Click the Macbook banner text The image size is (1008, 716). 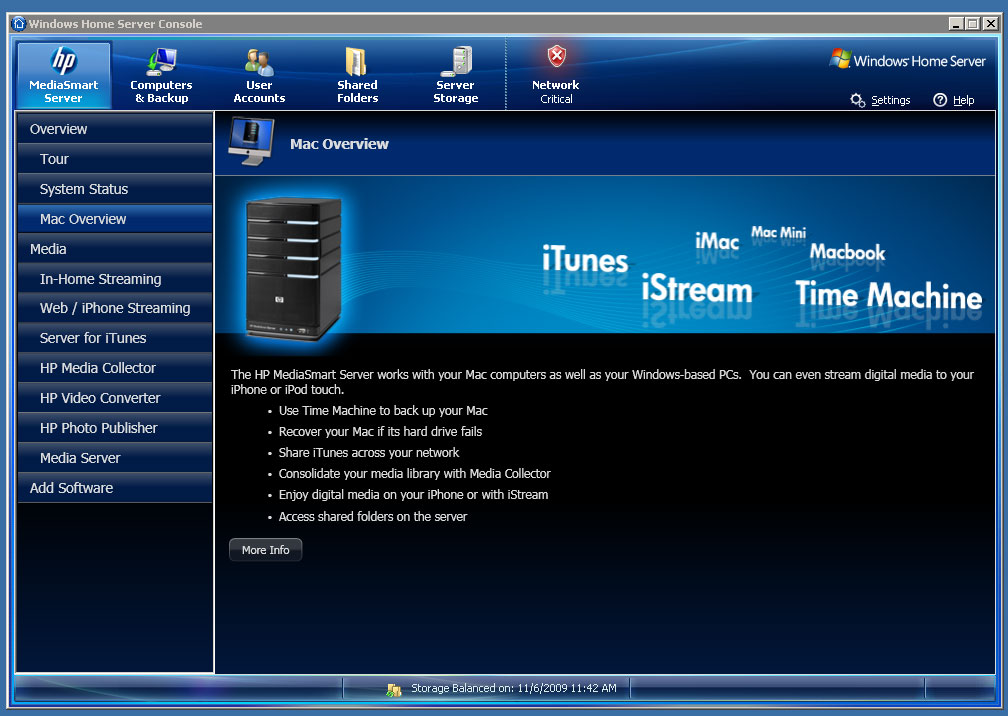tap(847, 252)
